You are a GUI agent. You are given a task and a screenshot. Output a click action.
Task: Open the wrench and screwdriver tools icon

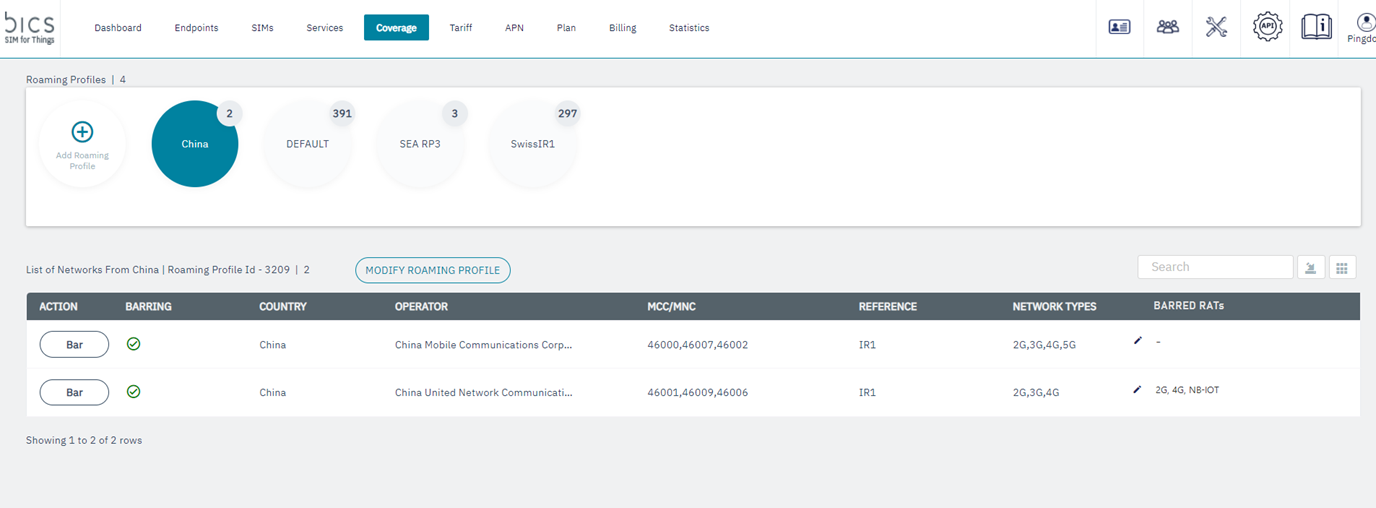point(1216,27)
